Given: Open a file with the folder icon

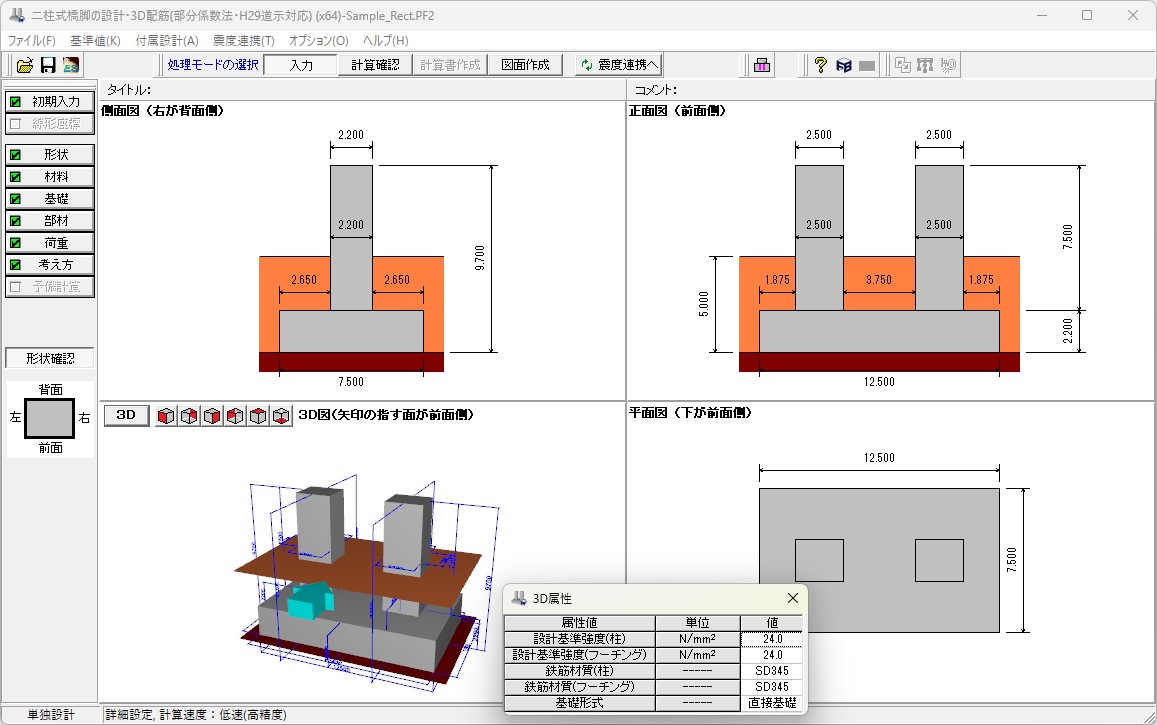Looking at the screenshot, I should (x=25, y=65).
